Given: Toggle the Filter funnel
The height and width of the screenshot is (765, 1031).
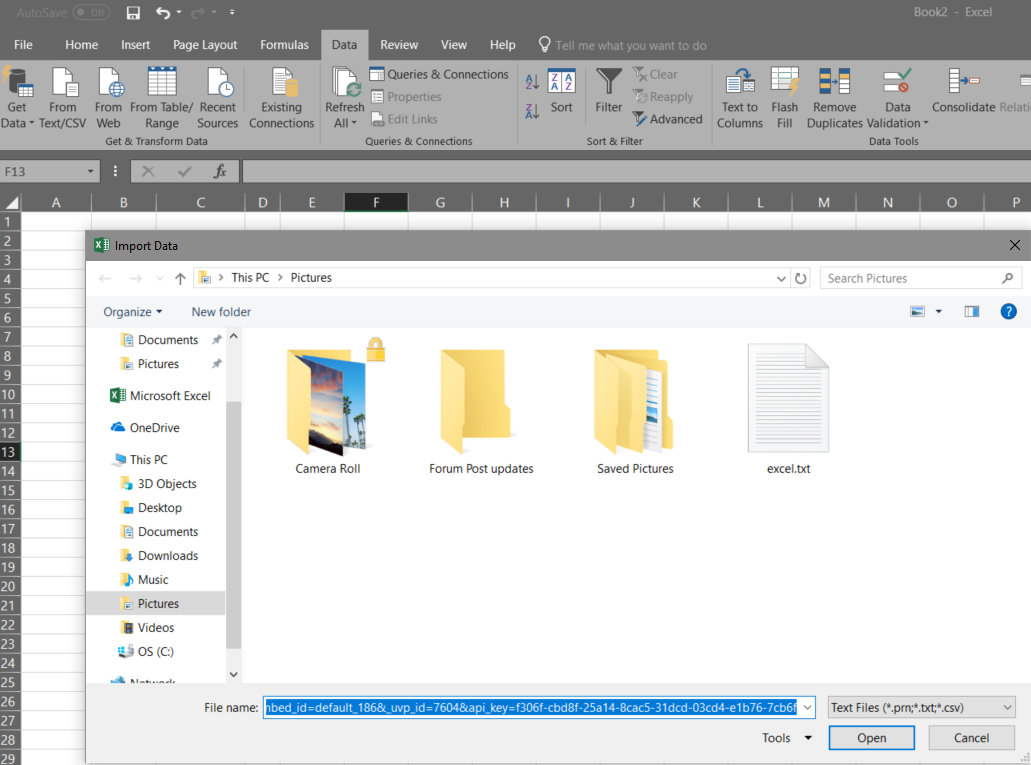Looking at the screenshot, I should click(609, 91).
